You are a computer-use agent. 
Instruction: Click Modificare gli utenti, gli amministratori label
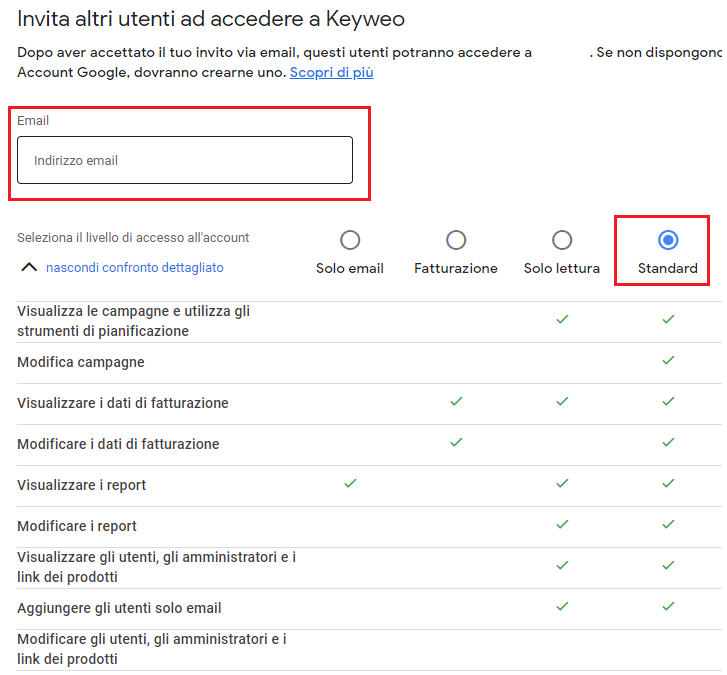(152, 649)
